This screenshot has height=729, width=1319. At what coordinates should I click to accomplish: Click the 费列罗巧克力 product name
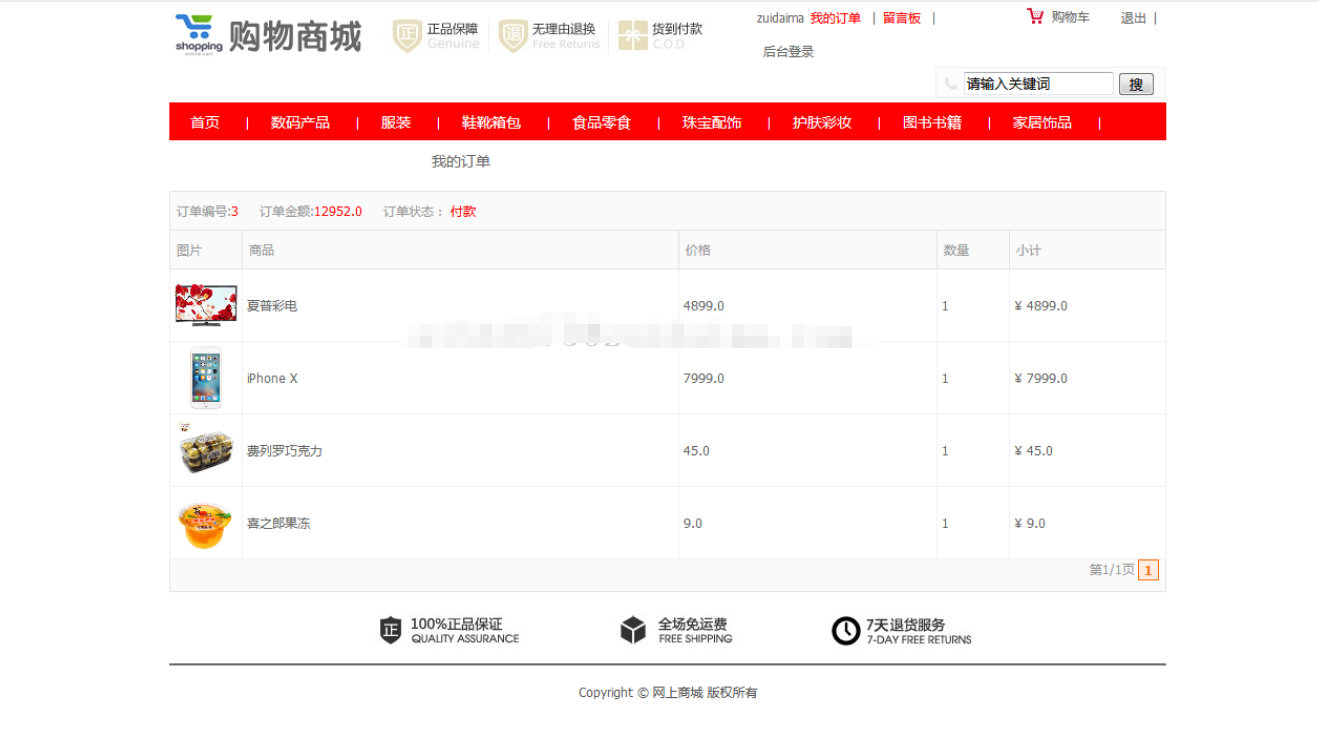click(x=285, y=451)
